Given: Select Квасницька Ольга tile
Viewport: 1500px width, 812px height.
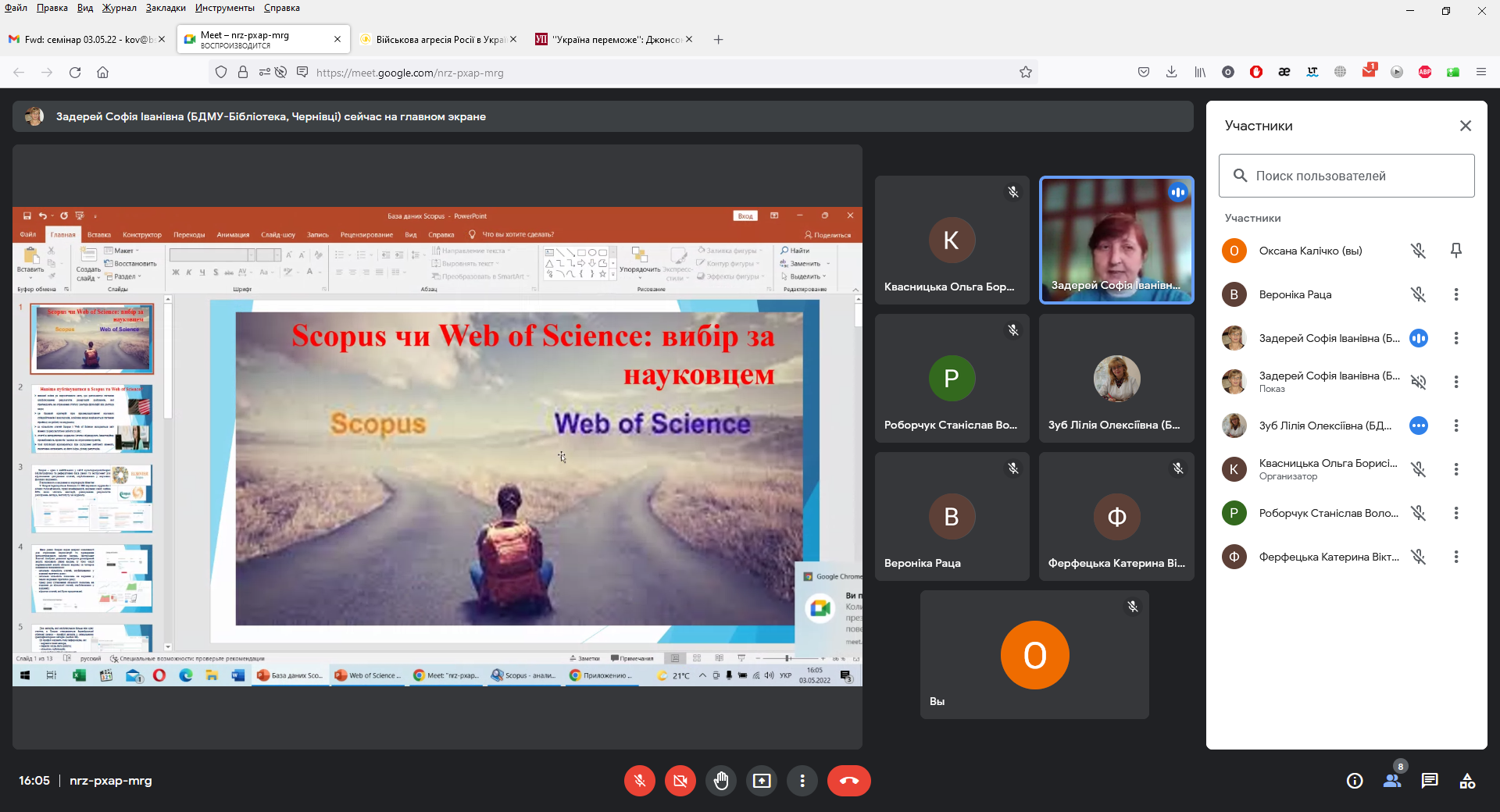Looking at the screenshot, I should 952,240.
